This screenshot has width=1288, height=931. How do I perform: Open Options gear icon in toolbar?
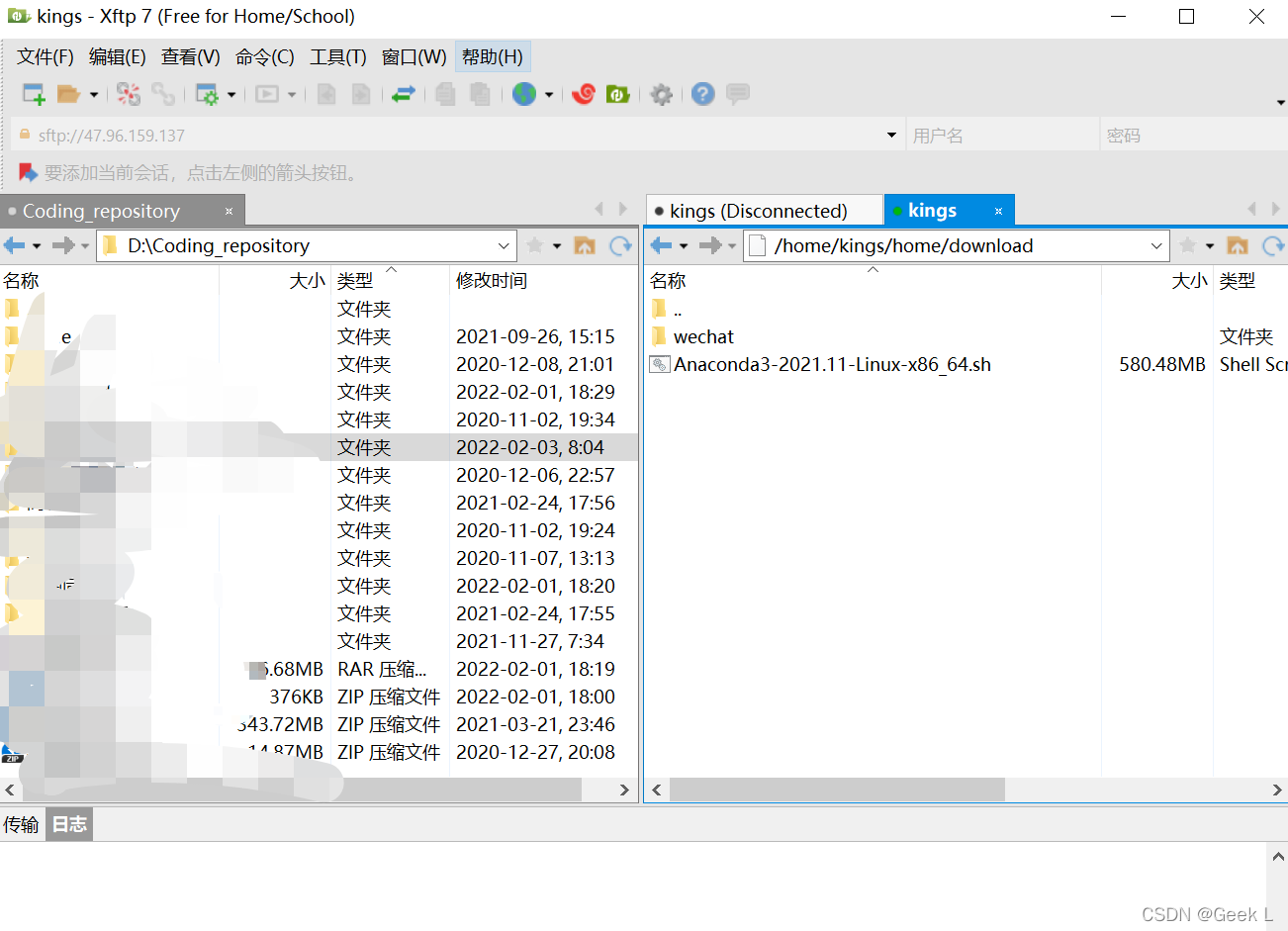(x=662, y=94)
